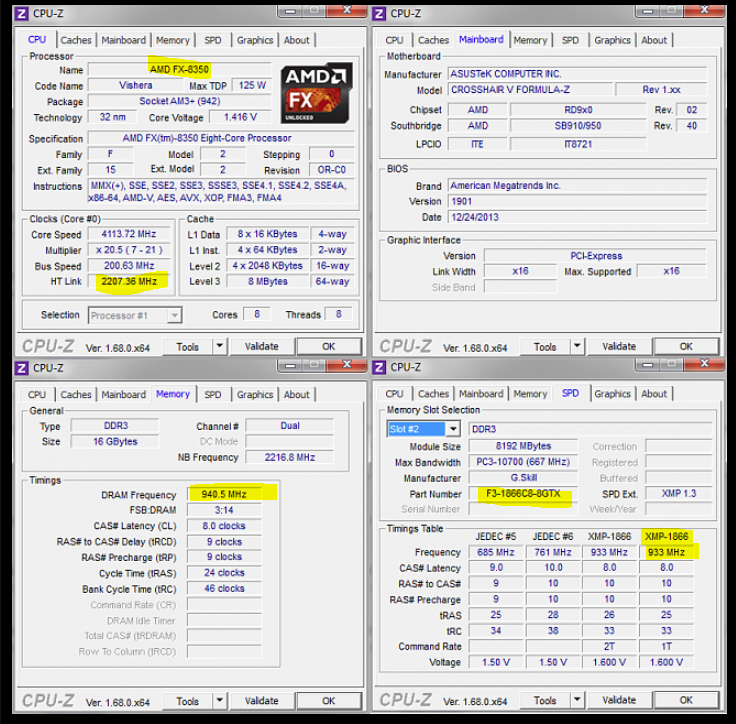Click Tools button in Mainboard window
This screenshot has width=736, height=724.
point(545,347)
